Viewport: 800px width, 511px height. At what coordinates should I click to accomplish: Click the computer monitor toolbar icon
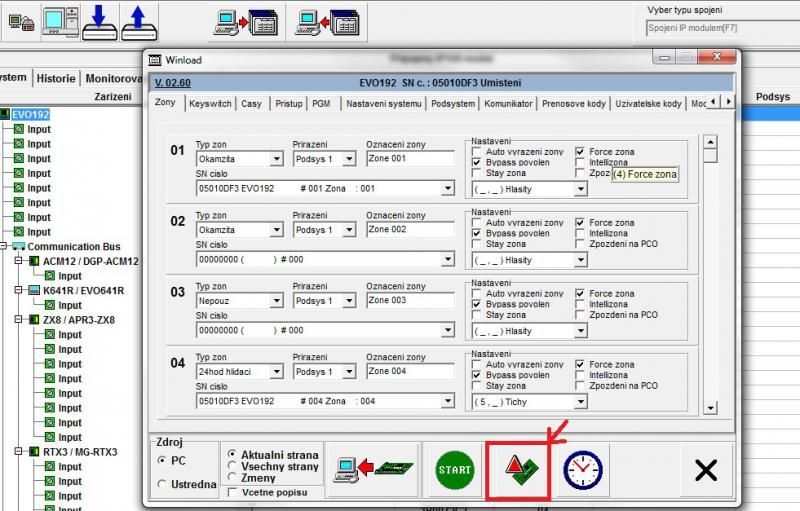pos(59,21)
